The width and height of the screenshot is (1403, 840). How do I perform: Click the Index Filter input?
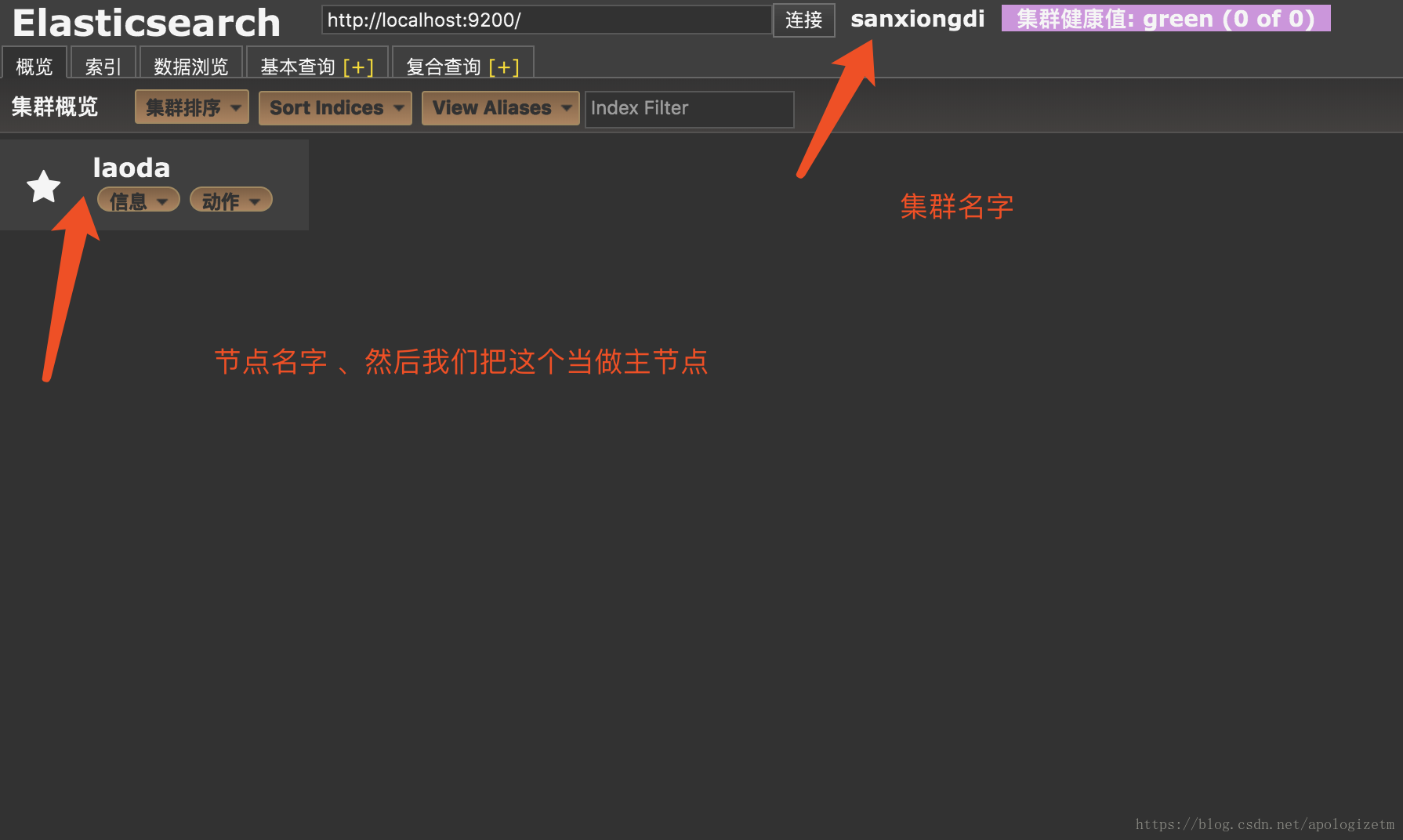(x=690, y=108)
